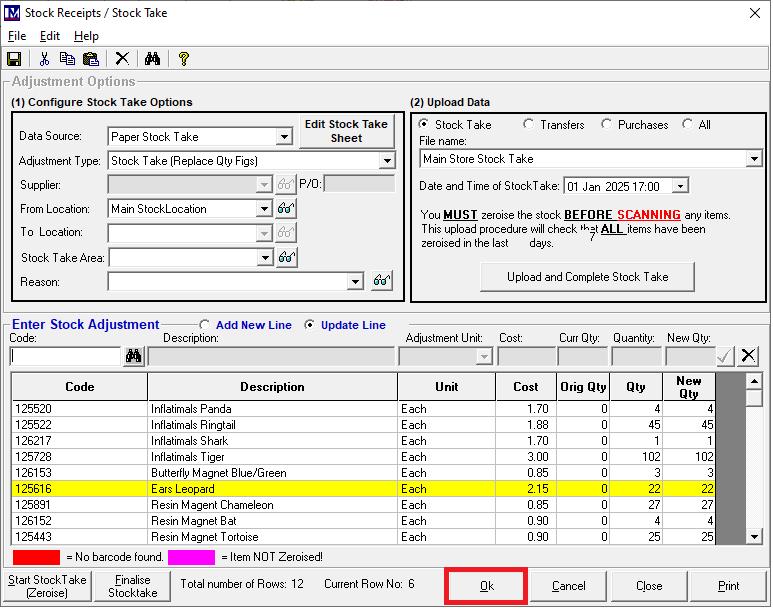Open the File menu
This screenshot has height=609, width=773.
pyautogui.click(x=17, y=36)
